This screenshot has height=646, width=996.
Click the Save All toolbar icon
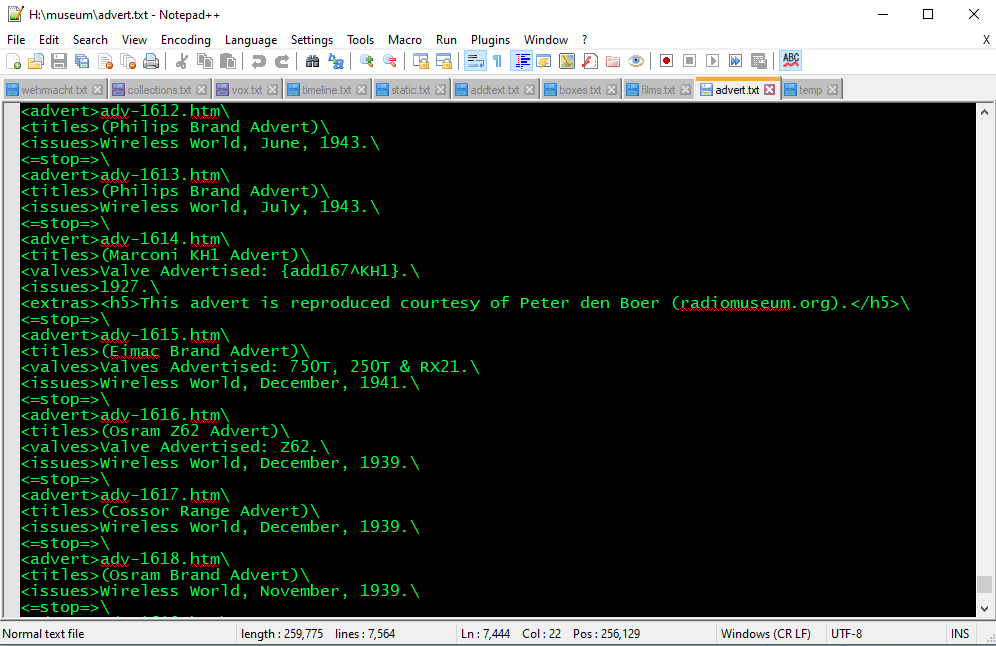(x=82, y=61)
